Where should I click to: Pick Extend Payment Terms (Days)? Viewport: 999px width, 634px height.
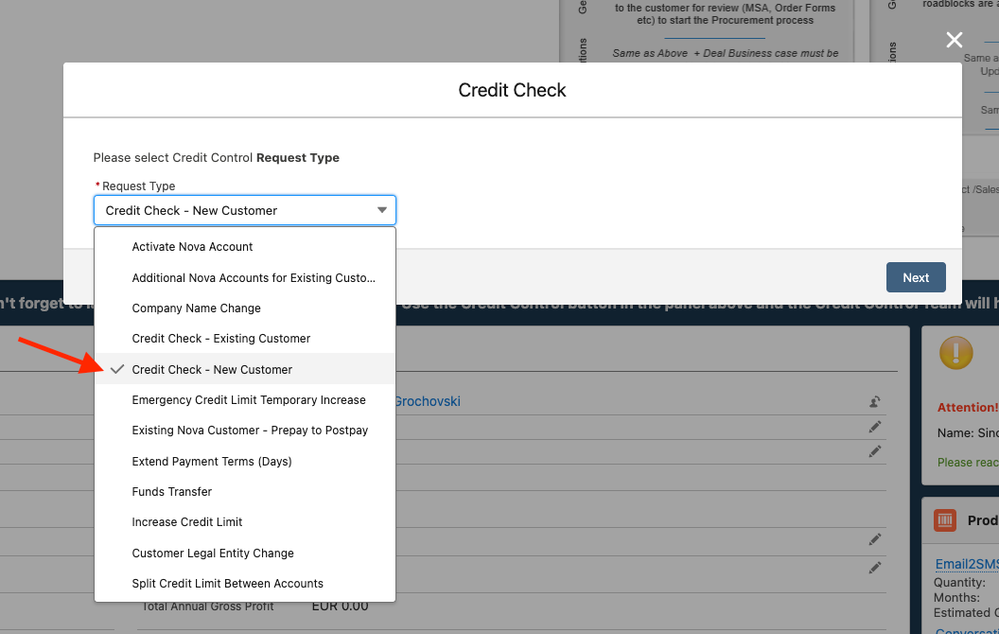[245, 461]
